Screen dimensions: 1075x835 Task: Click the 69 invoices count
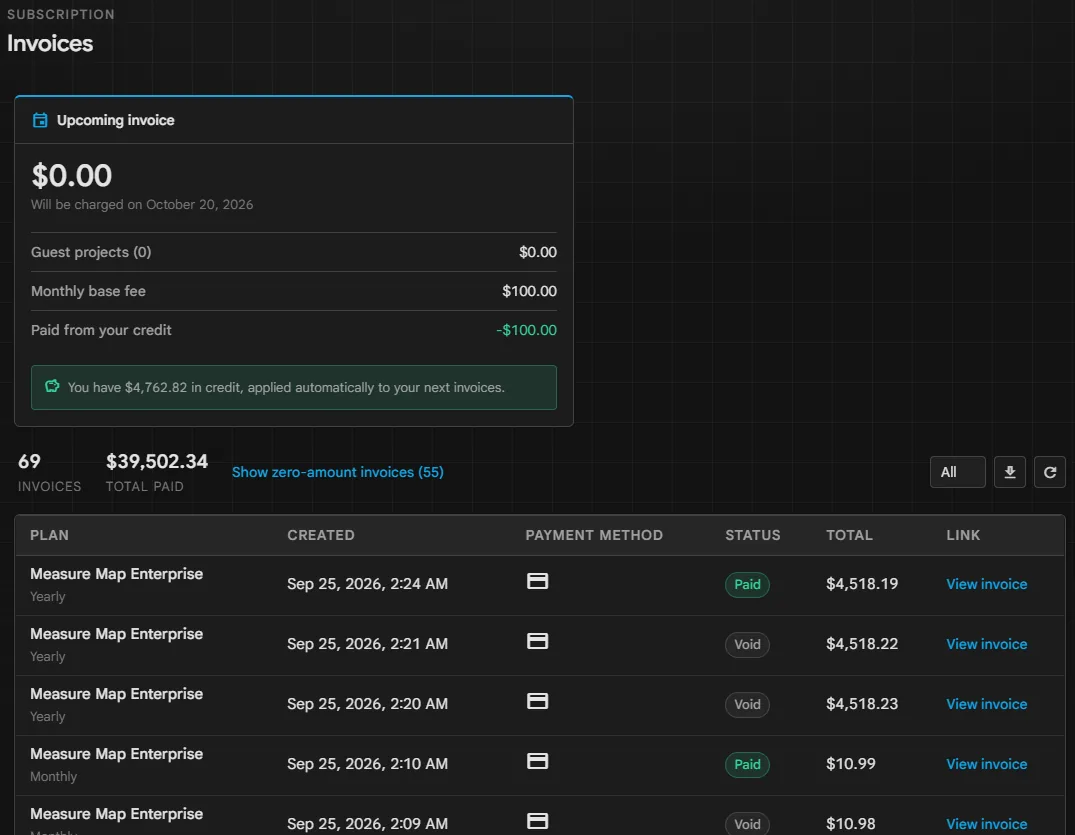[29, 461]
